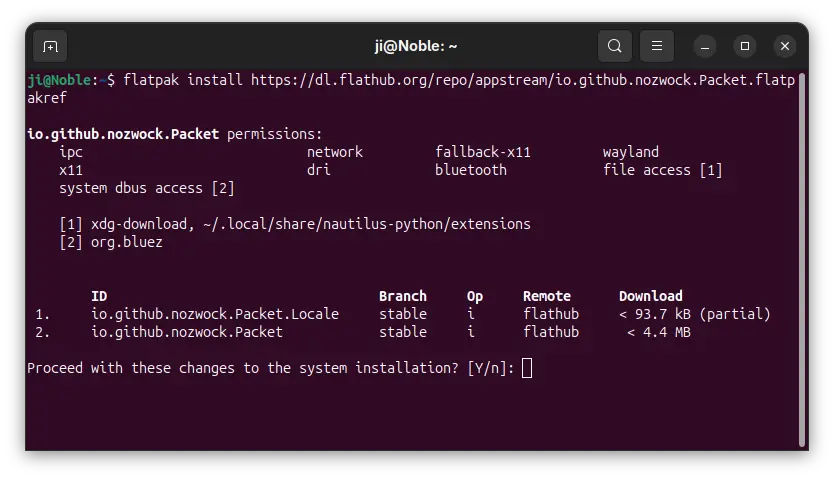This screenshot has height=479, width=834.
Task: Close the ji@Noble terminal window
Action: pos(785,46)
